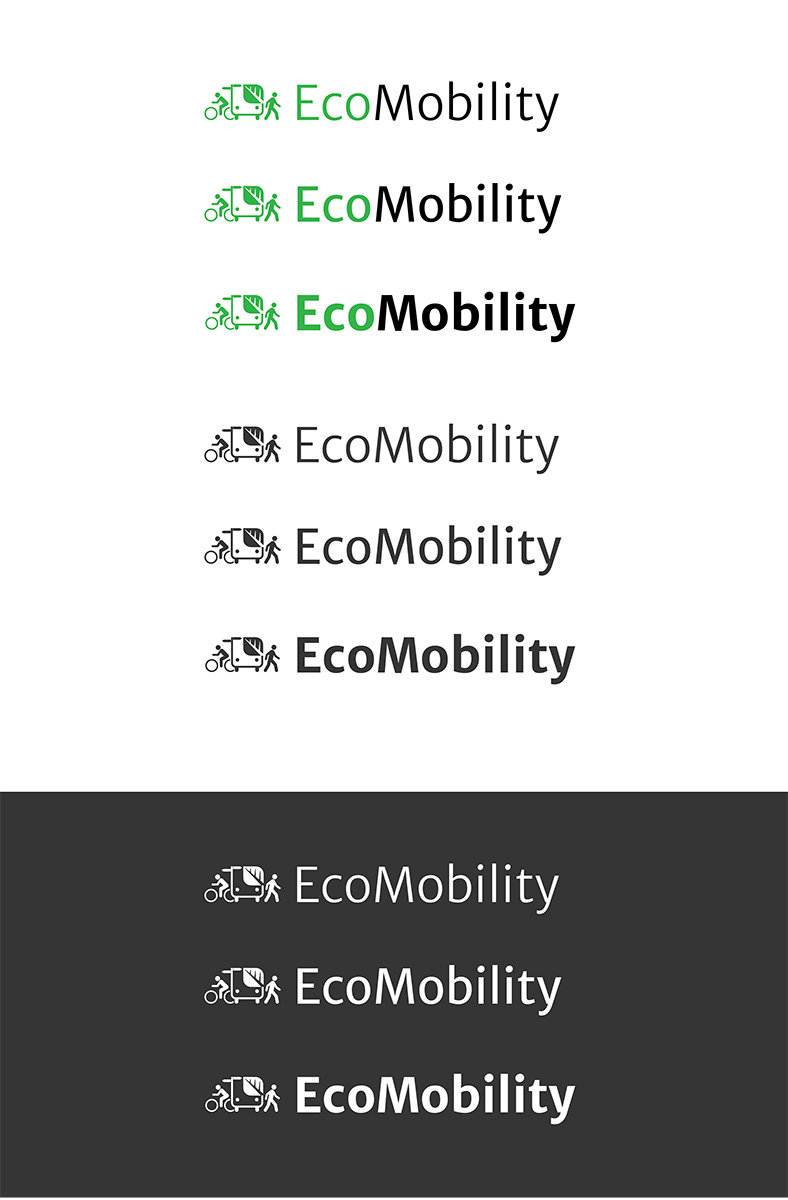Click the thin dark gray EcoMobility wordmark
The image size is (788, 1200).
coord(426,446)
